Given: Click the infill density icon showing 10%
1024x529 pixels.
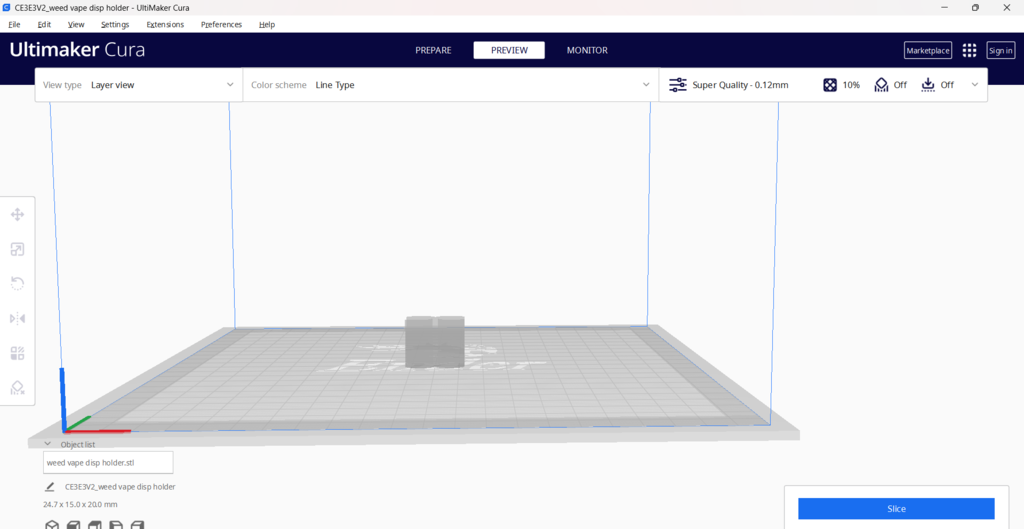Looking at the screenshot, I should tap(830, 85).
